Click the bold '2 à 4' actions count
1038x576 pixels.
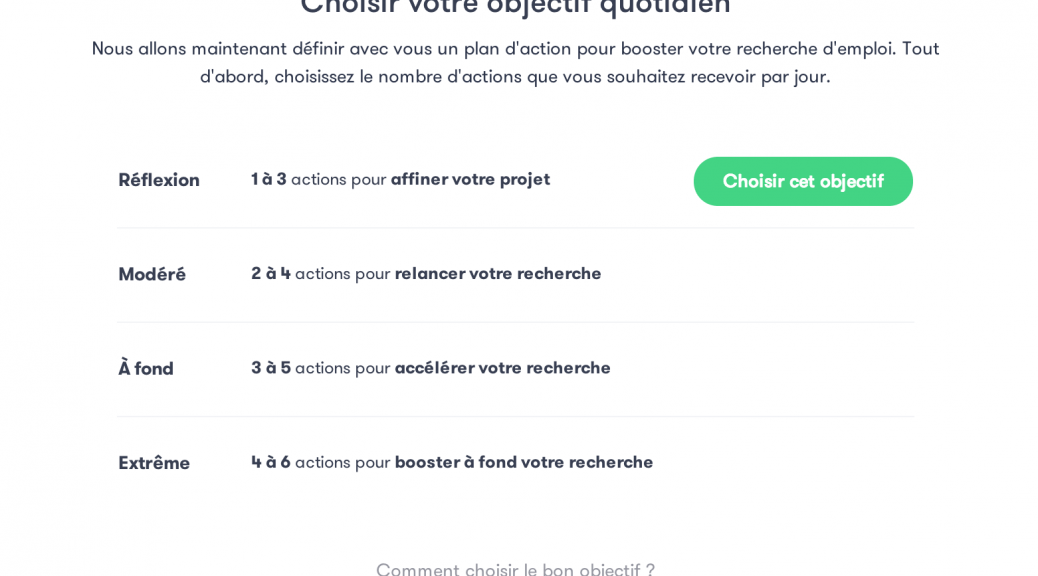pyautogui.click(x=270, y=273)
